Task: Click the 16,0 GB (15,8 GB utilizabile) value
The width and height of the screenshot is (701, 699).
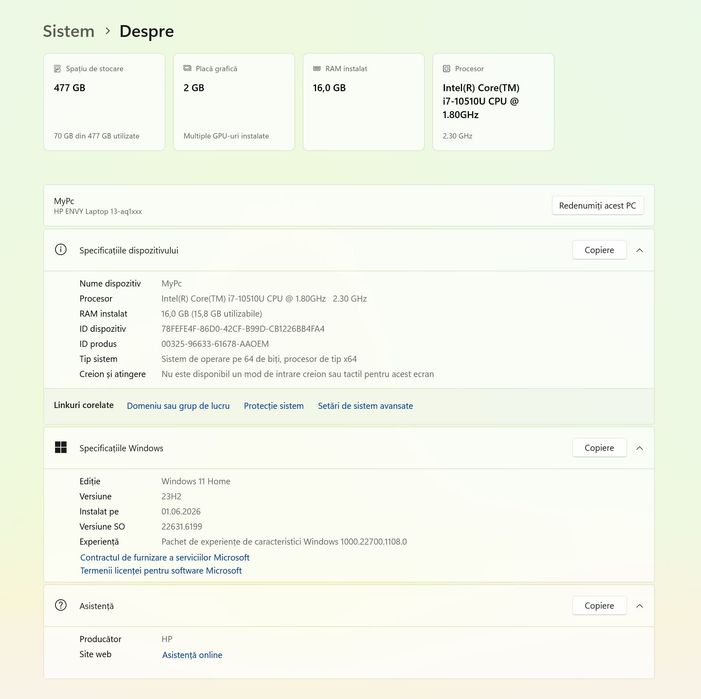Action: click(211, 314)
